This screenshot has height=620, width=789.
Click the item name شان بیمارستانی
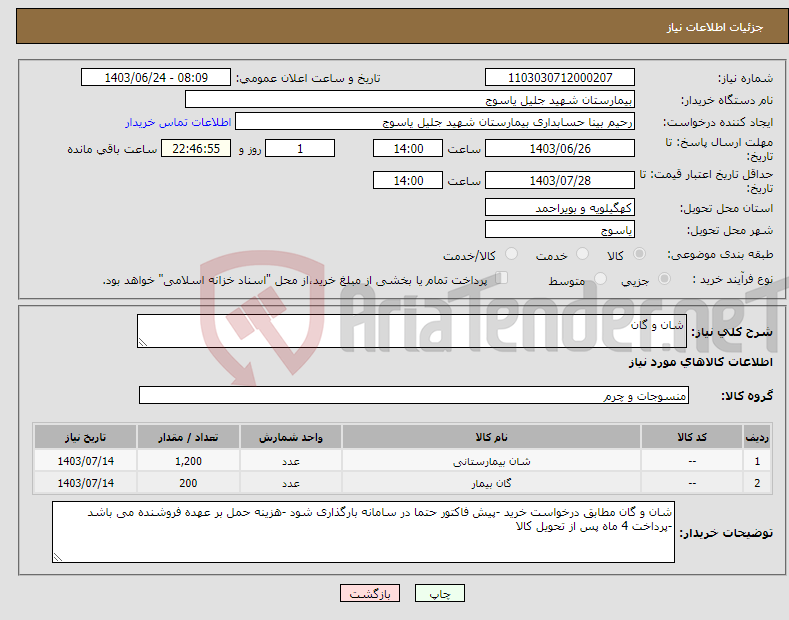pyautogui.click(x=492, y=461)
